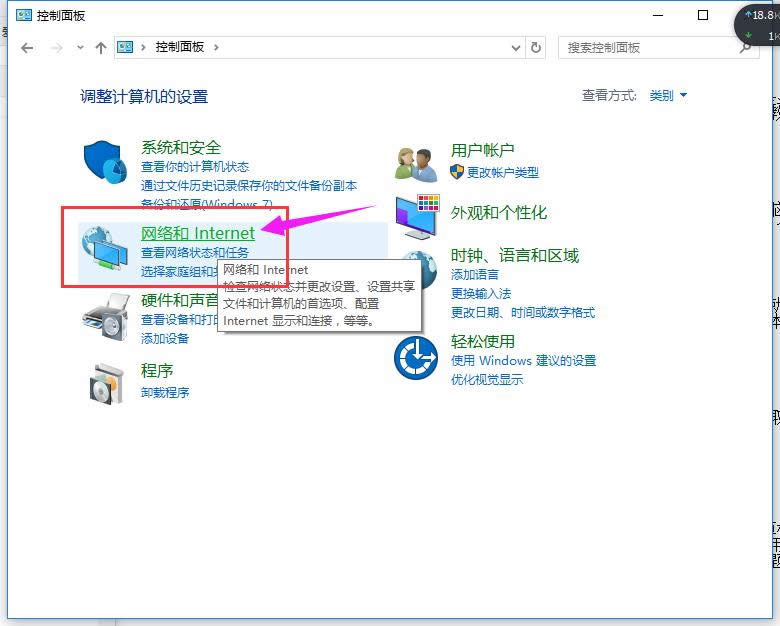Open 查看你的计算机状态 link
780x626 pixels.
point(195,167)
